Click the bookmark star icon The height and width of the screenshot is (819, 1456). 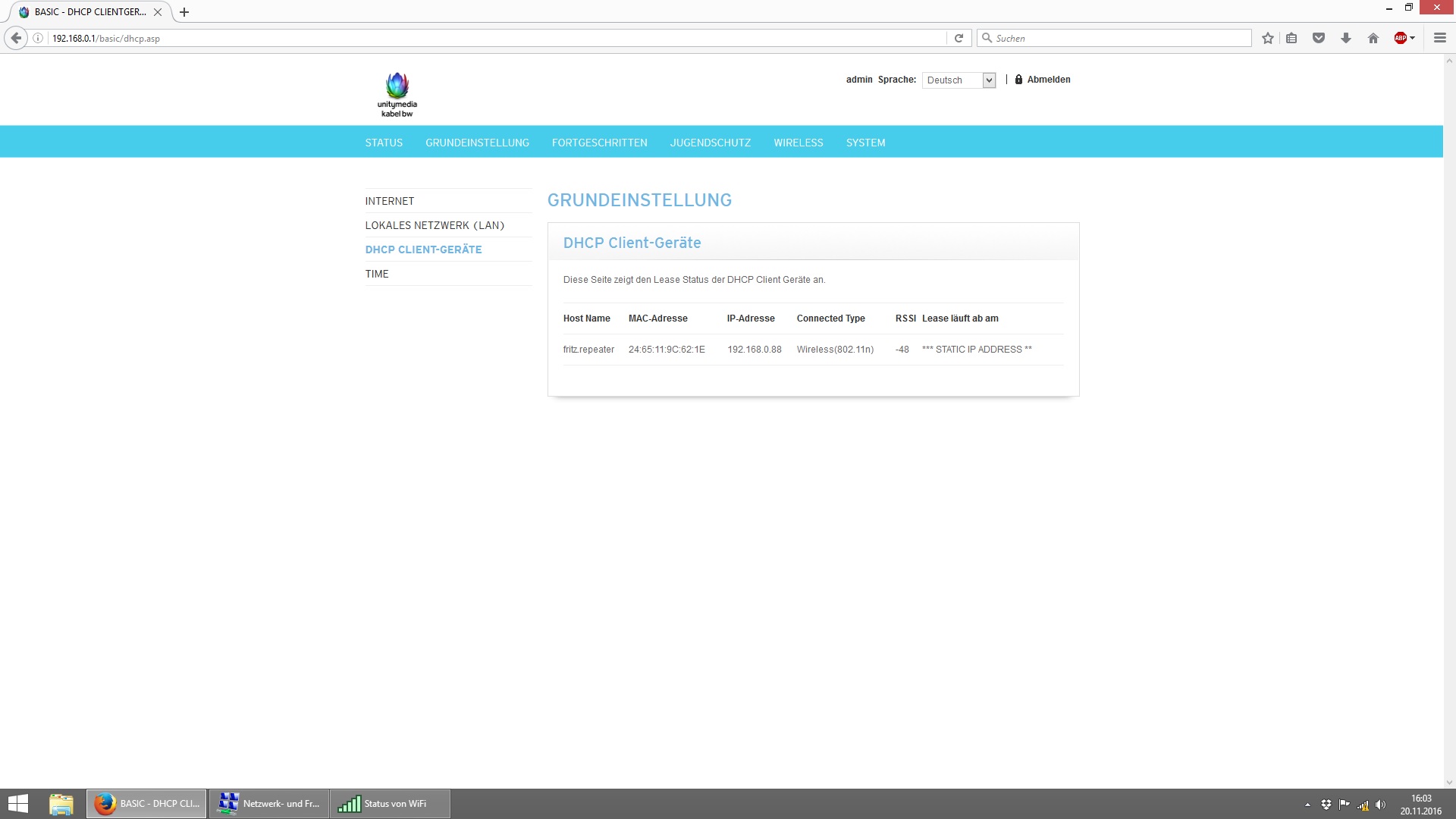coord(1267,38)
